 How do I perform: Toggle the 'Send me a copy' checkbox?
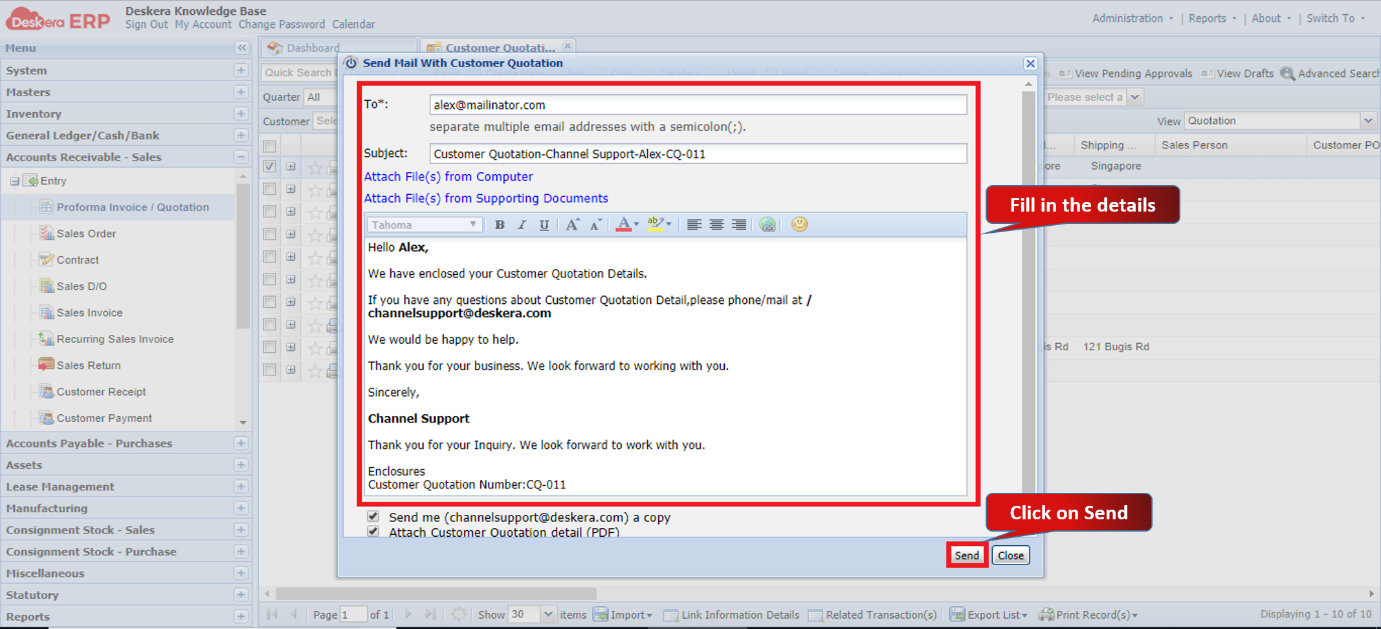373,517
